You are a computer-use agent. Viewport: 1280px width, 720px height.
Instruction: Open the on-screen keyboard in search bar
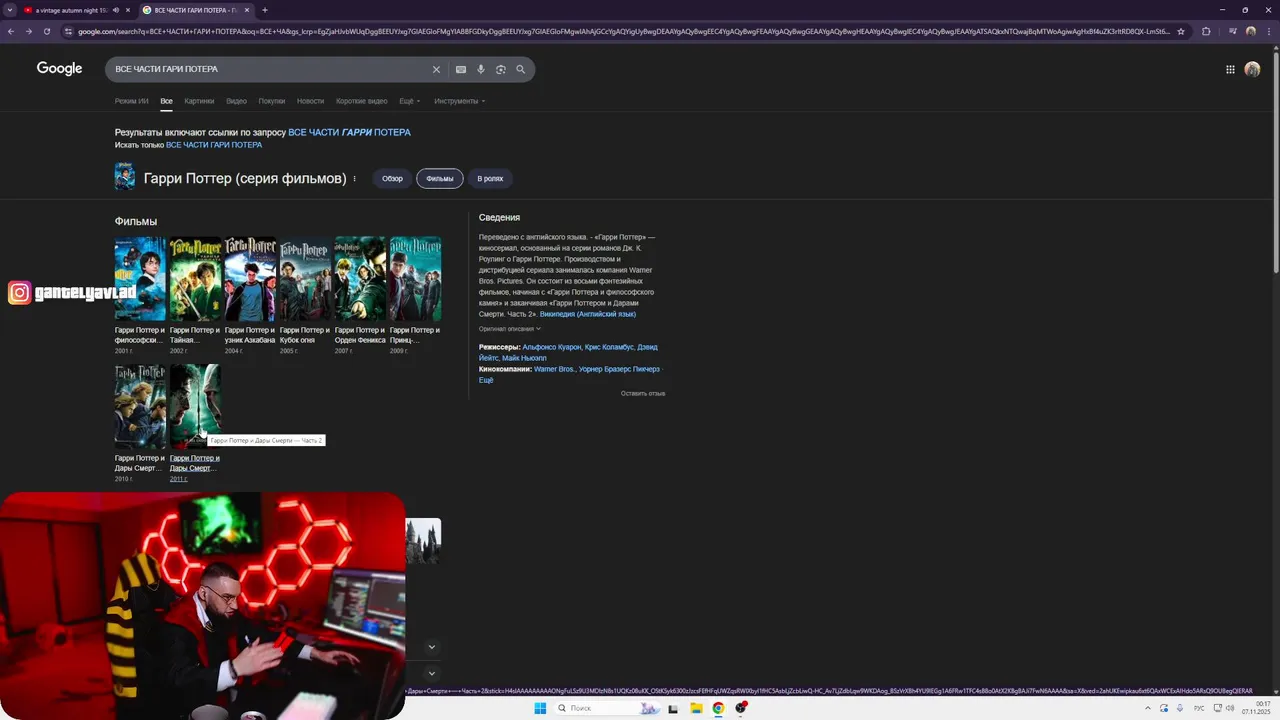[x=461, y=69]
